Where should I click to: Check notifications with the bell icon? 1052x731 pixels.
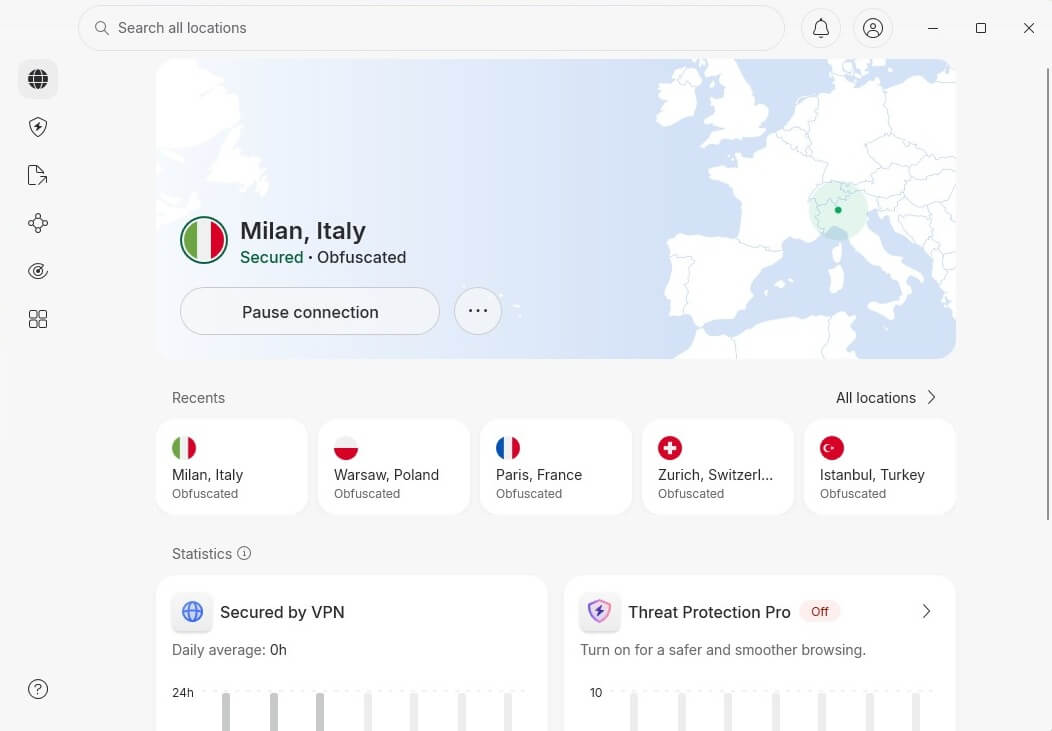[x=820, y=28]
